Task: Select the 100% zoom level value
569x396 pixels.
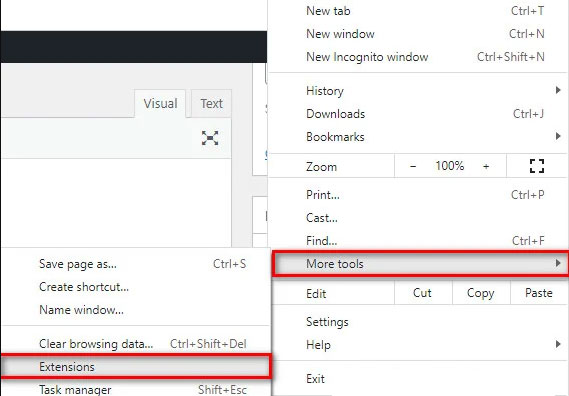Action: pyautogui.click(x=450, y=166)
